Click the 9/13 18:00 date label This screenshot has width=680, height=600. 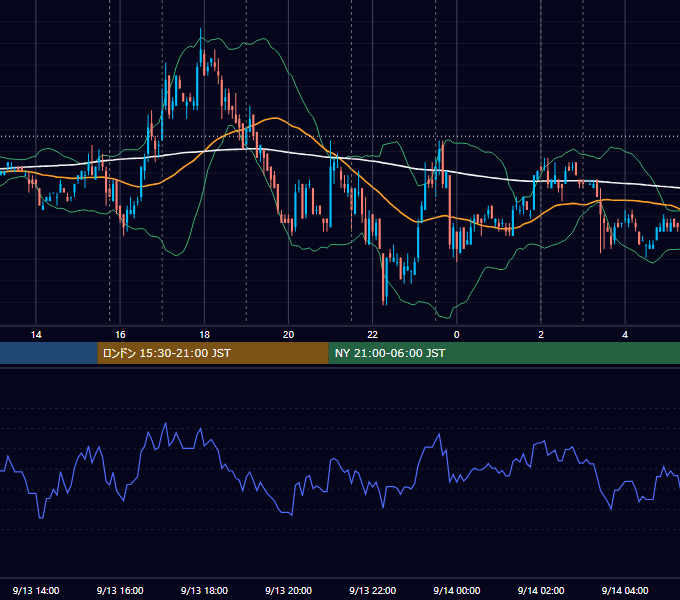[204, 590]
